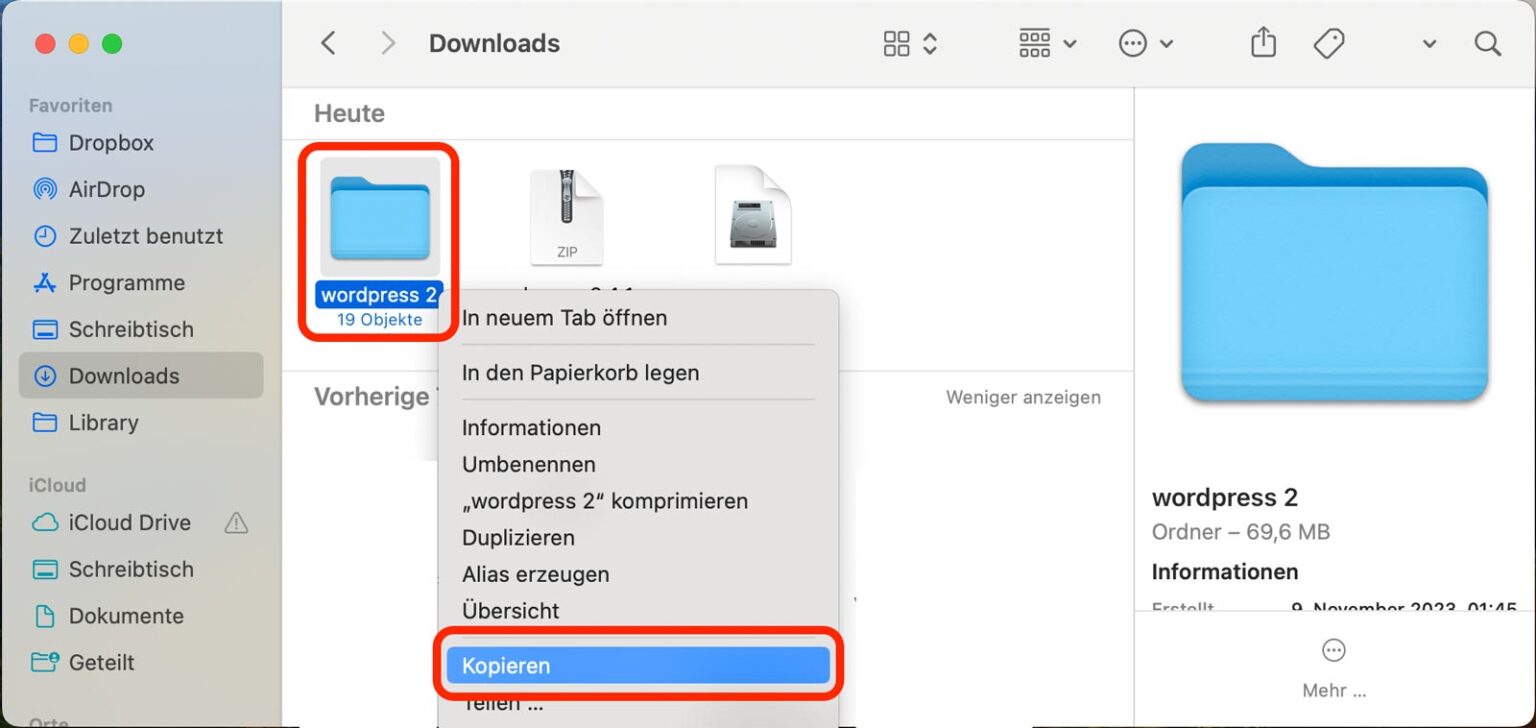This screenshot has width=1536, height=728.
Task: Click Weniger anzeigen link
Action: click(x=1023, y=397)
